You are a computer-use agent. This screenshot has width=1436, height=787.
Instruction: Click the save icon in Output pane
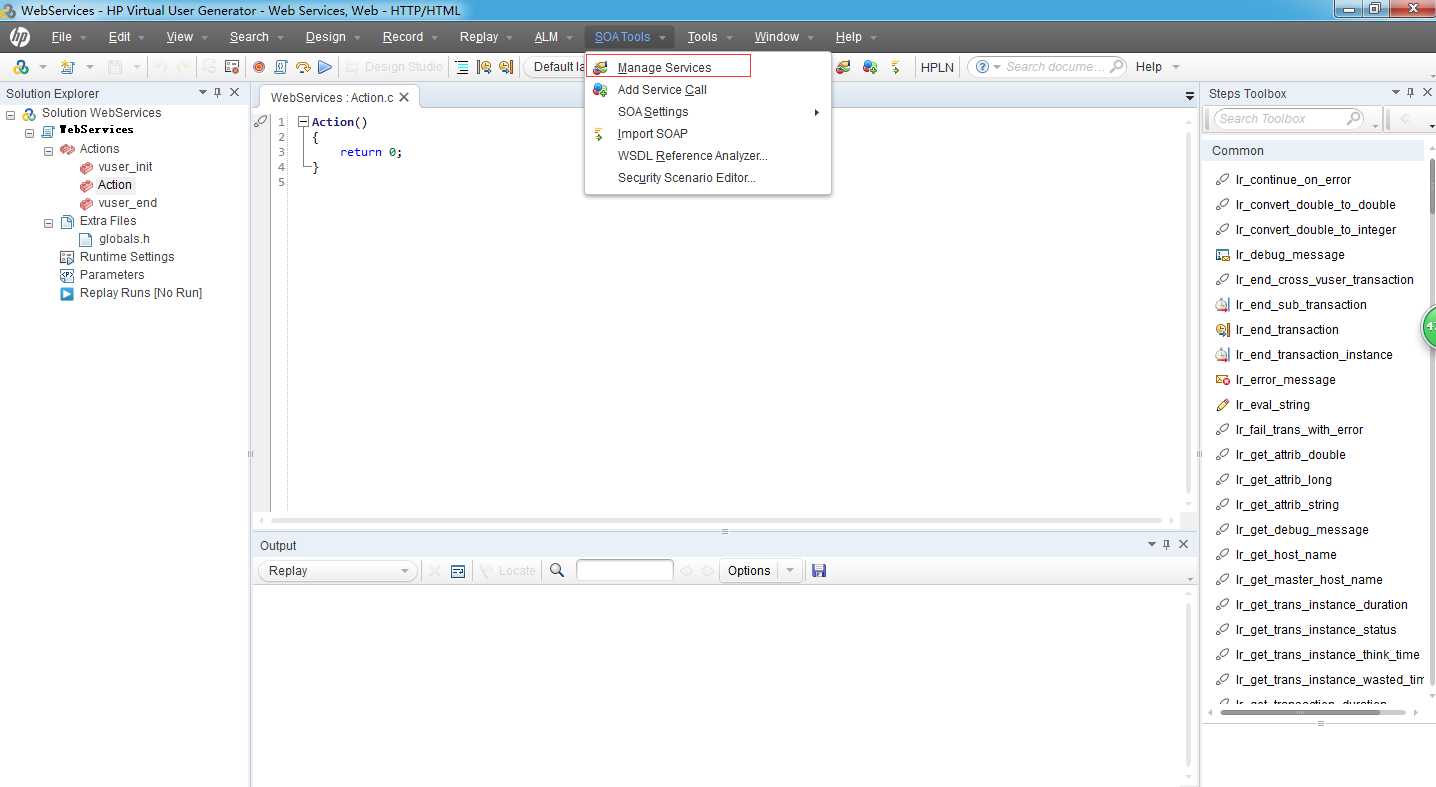point(819,570)
